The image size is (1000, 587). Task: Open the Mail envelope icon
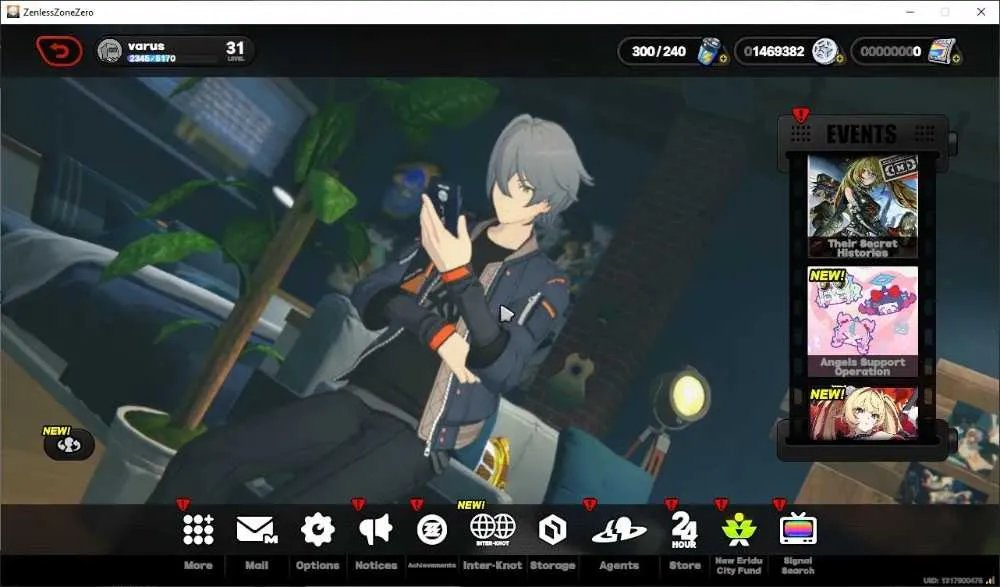[257, 530]
